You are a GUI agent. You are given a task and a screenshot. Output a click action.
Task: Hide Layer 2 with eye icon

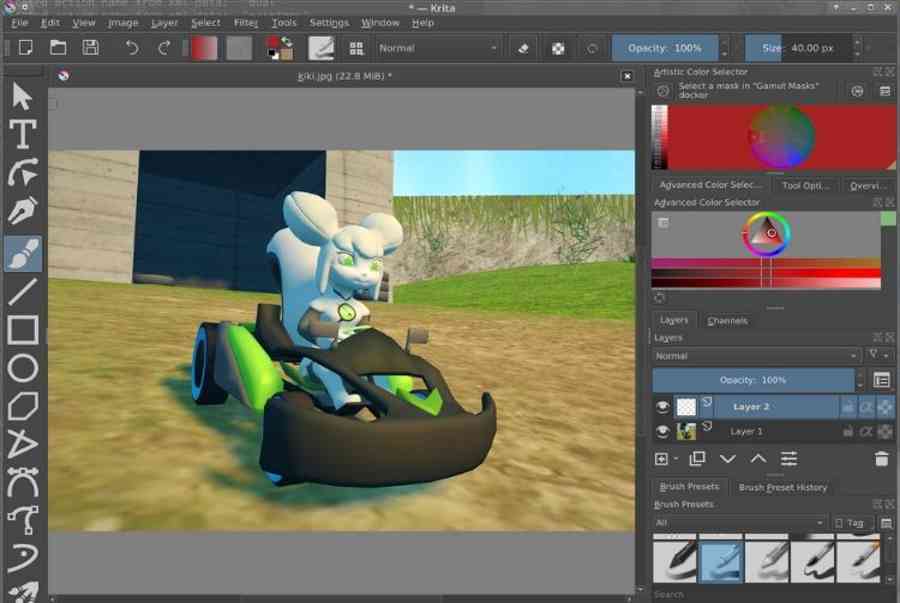click(x=661, y=407)
